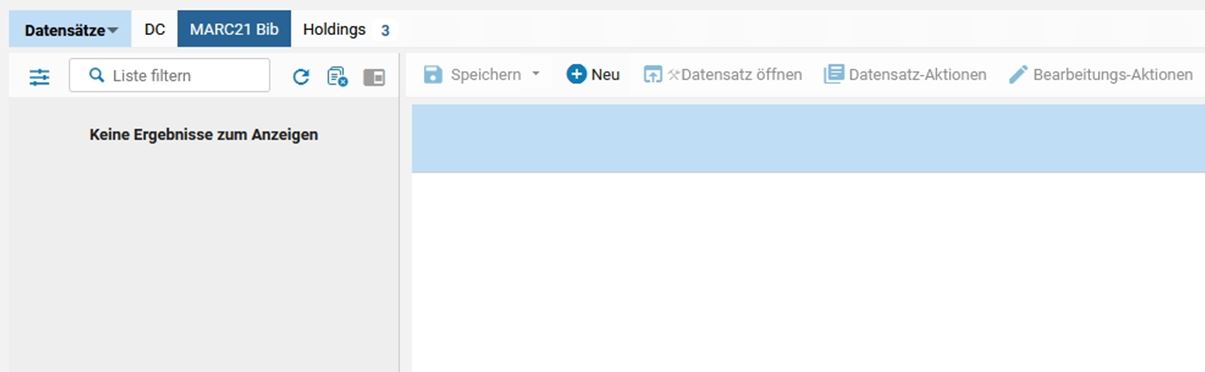The width and height of the screenshot is (1205, 372).
Task: Click the magnifier icon in filter field
Action: [x=97, y=75]
